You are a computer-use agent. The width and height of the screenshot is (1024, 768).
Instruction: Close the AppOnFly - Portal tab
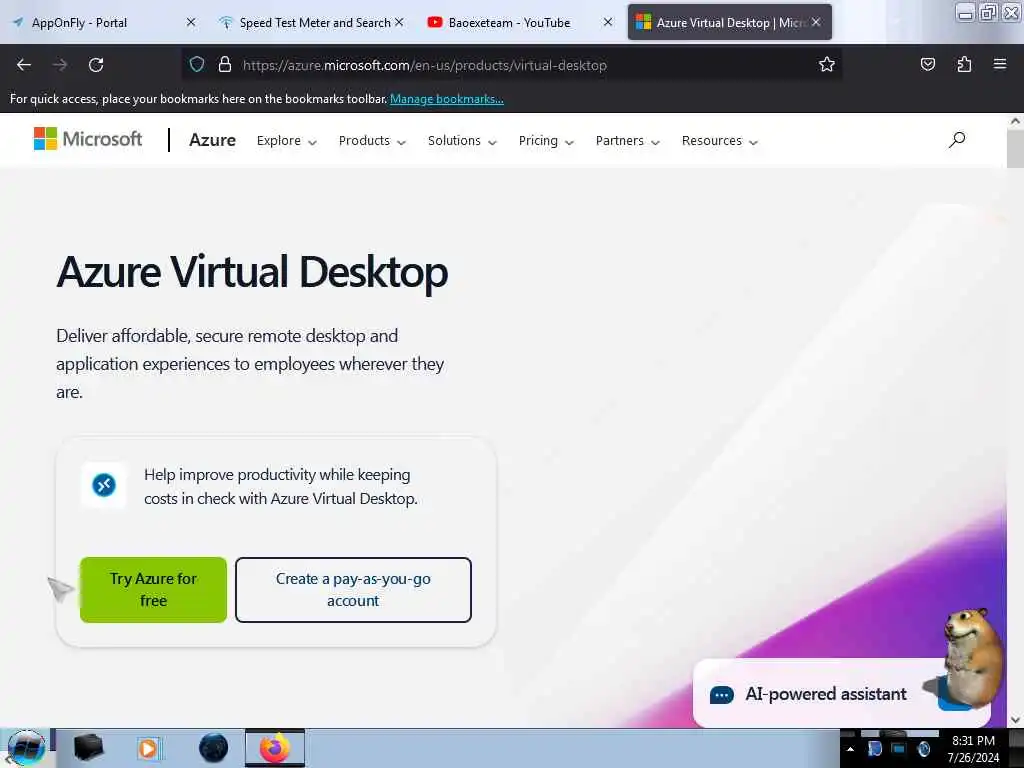[191, 22]
